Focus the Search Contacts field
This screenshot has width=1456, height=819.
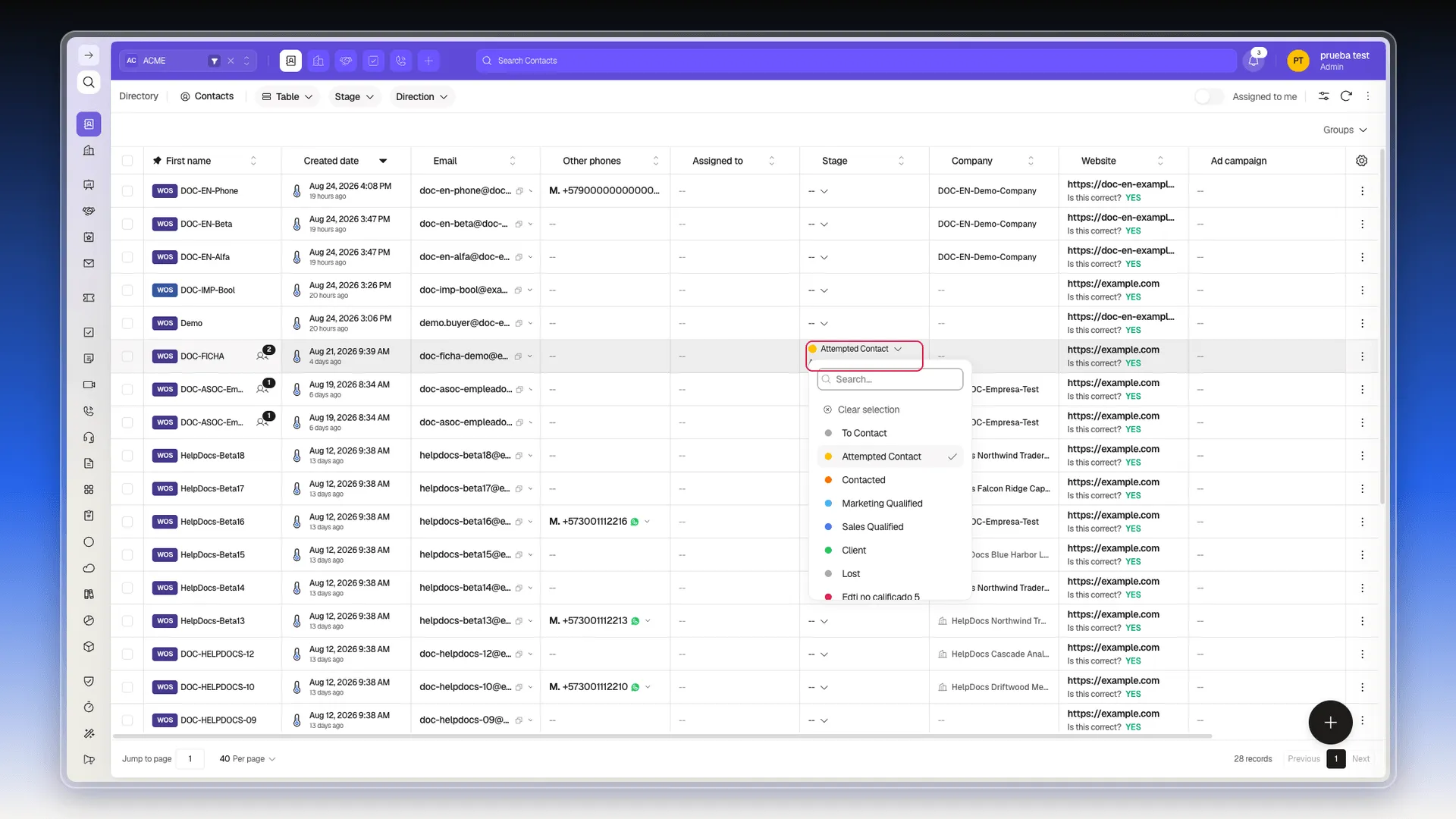click(x=857, y=61)
